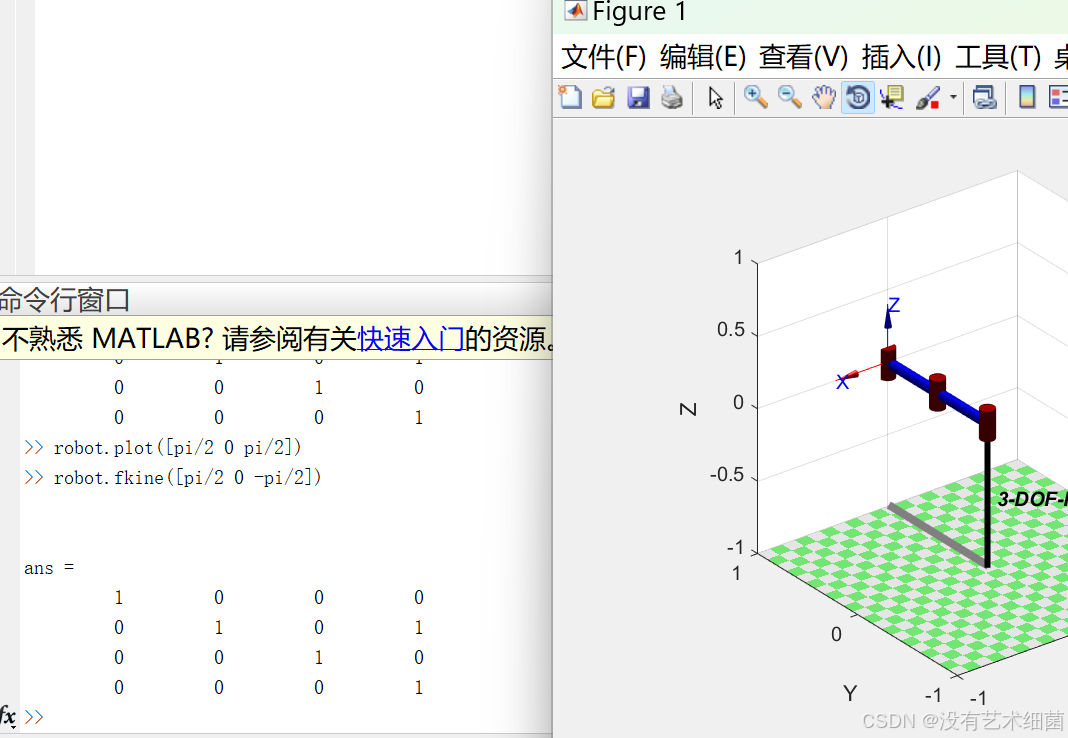Activate the Zoom Out magnifier
This screenshot has width=1068, height=738.
click(x=789, y=97)
